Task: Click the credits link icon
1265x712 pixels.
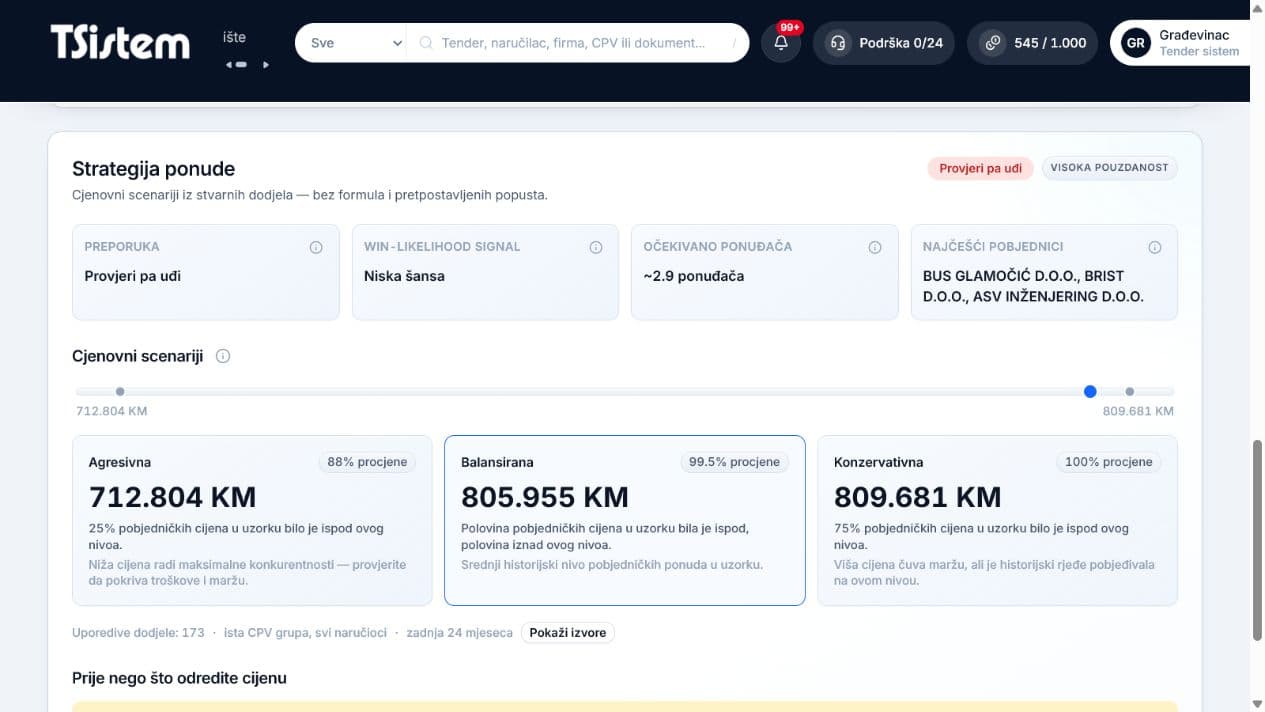Action: [x=992, y=43]
